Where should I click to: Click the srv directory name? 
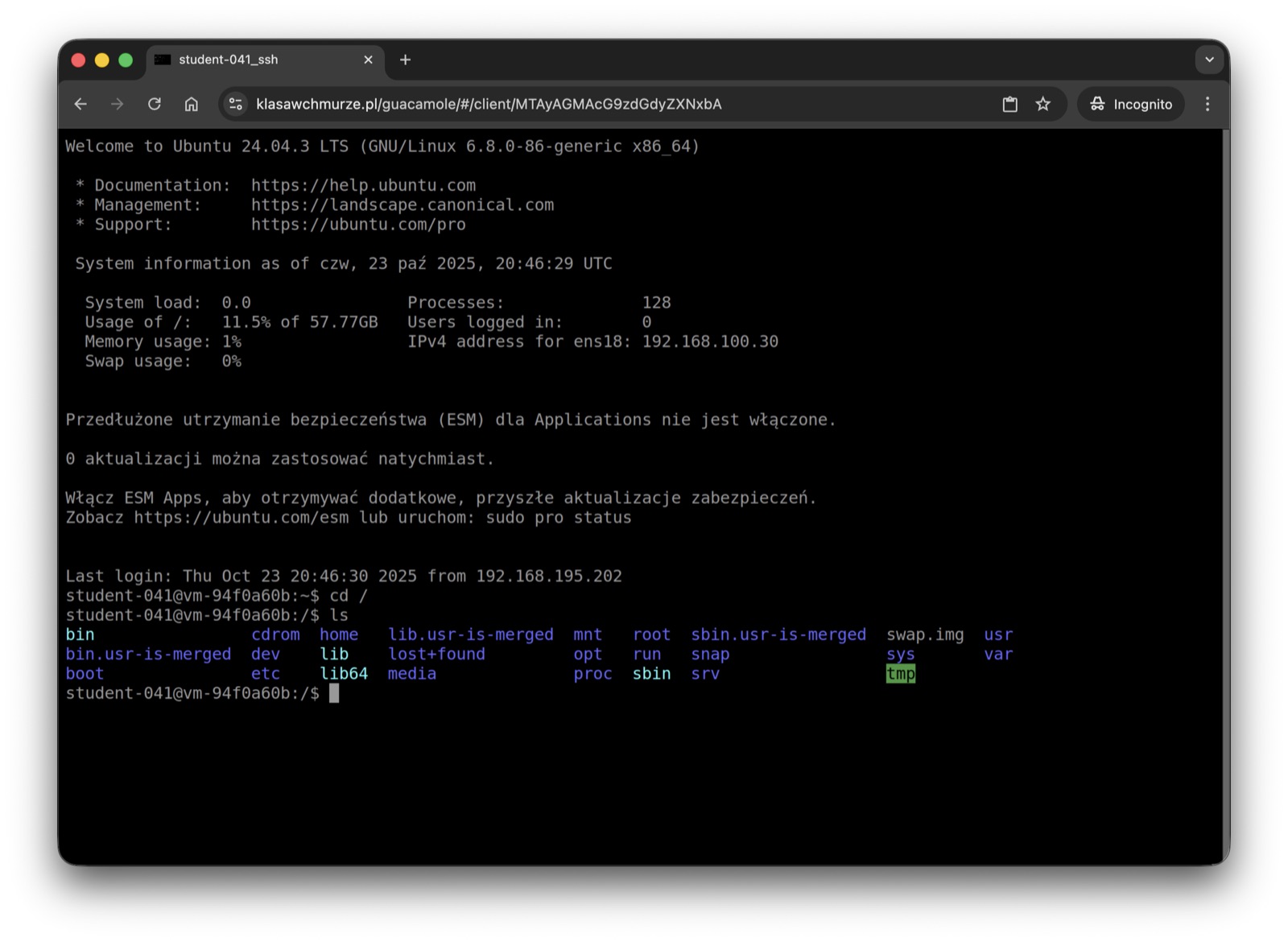click(705, 674)
